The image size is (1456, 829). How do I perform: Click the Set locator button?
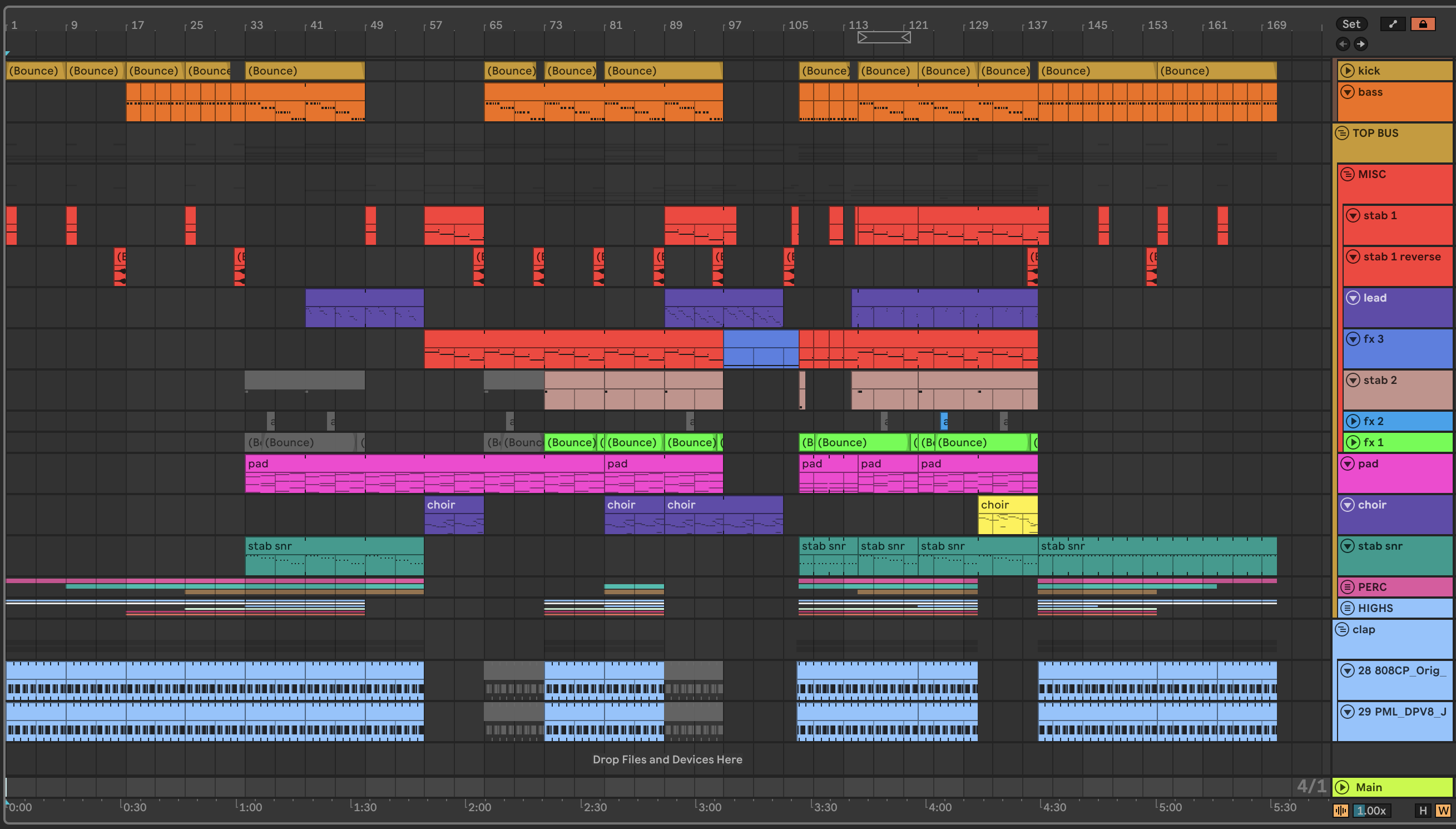click(1351, 24)
